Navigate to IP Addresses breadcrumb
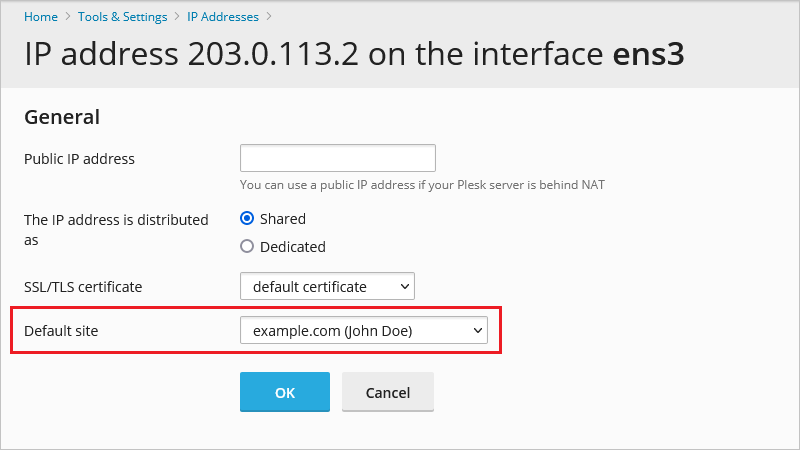 222,17
